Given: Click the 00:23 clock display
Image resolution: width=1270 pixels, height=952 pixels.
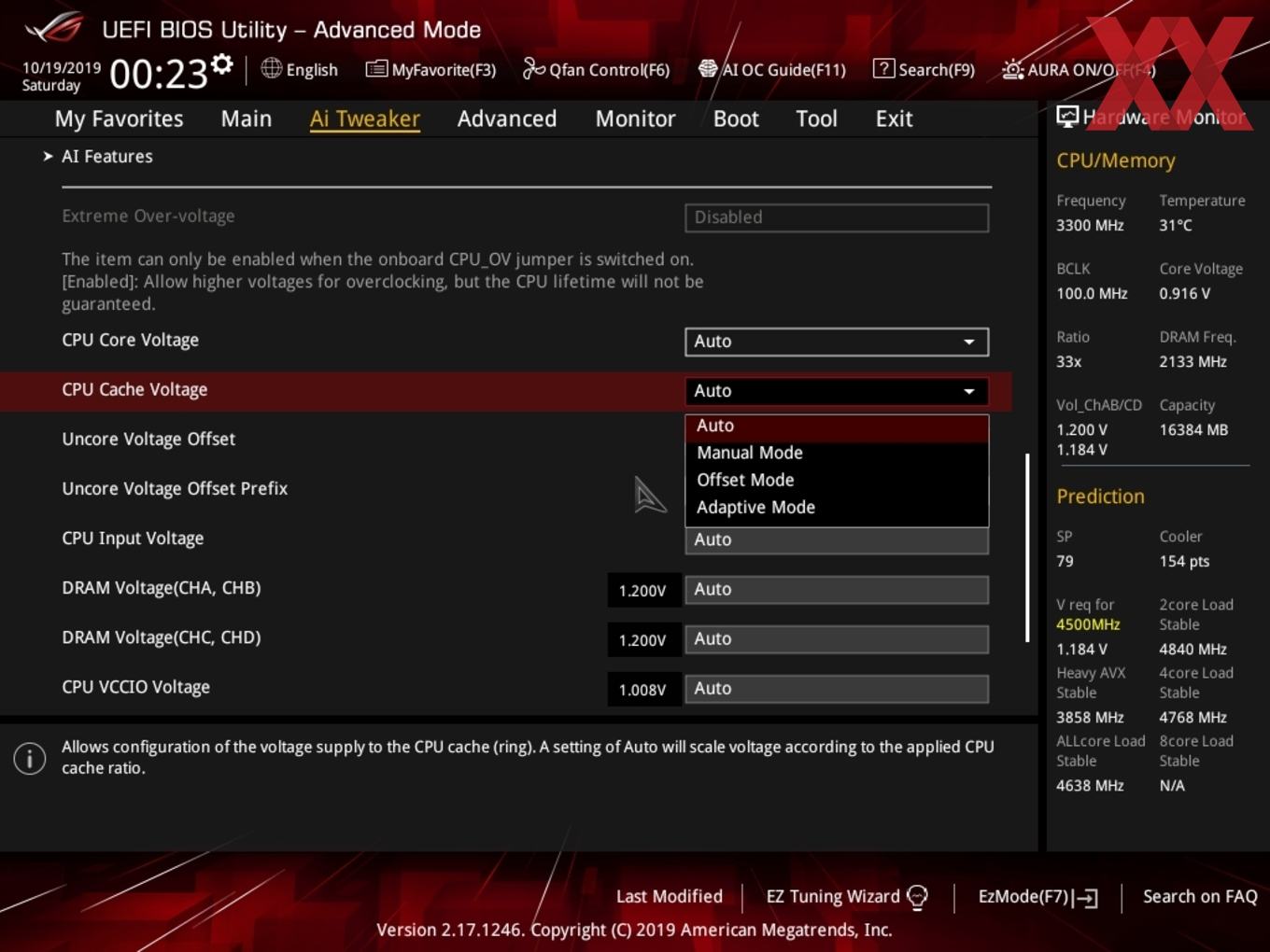Looking at the screenshot, I should click(x=159, y=74).
